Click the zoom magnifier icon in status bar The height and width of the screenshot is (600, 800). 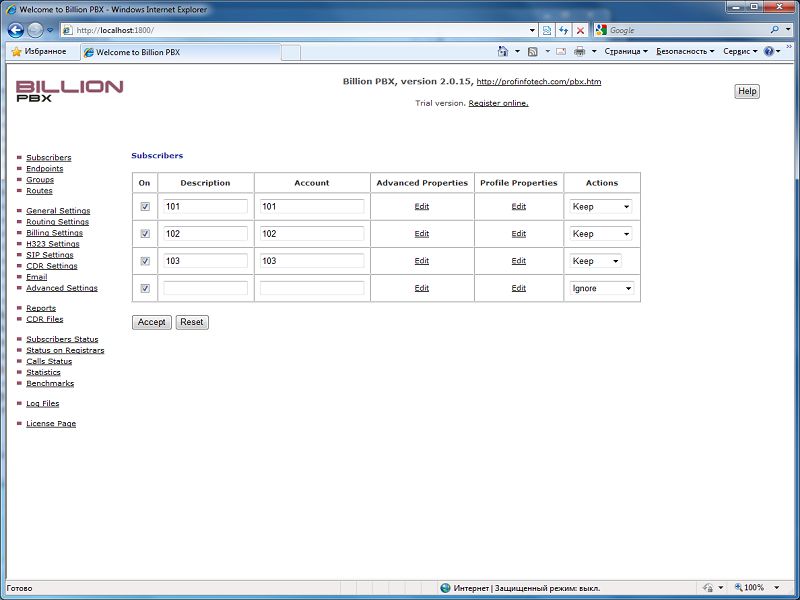pyautogui.click(x=738, y=588)
